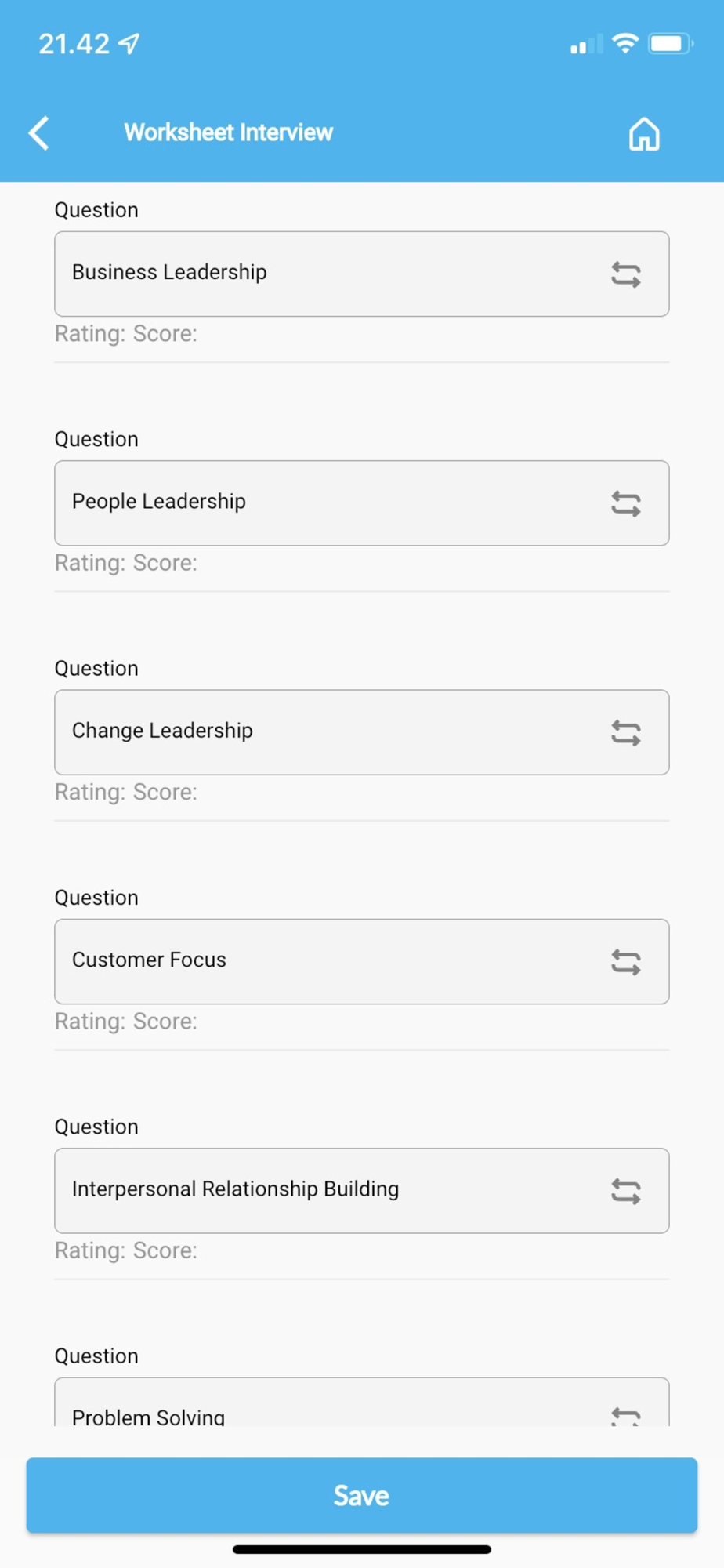Screen dimensions: 724x1568
Task: Tap the Wi-Fi status icon
Action: point(624,43)
